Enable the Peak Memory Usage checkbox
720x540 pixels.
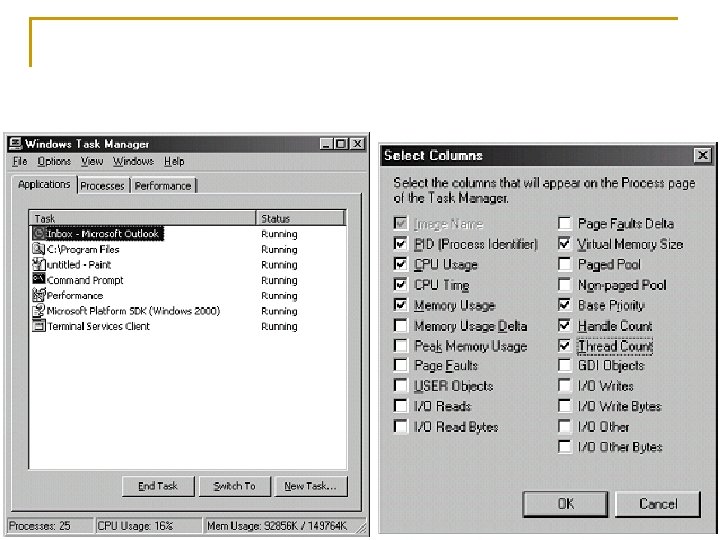click(x=400, y=345)
